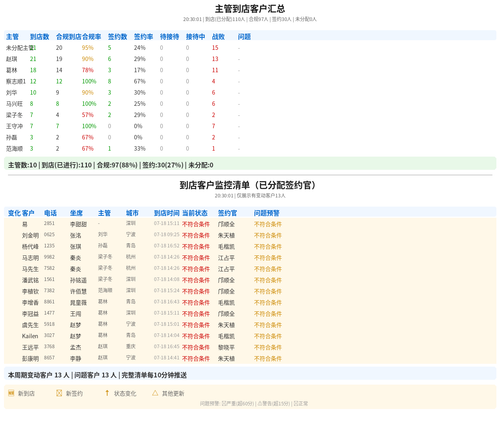Click customer name Kailen

pos(30,336)
